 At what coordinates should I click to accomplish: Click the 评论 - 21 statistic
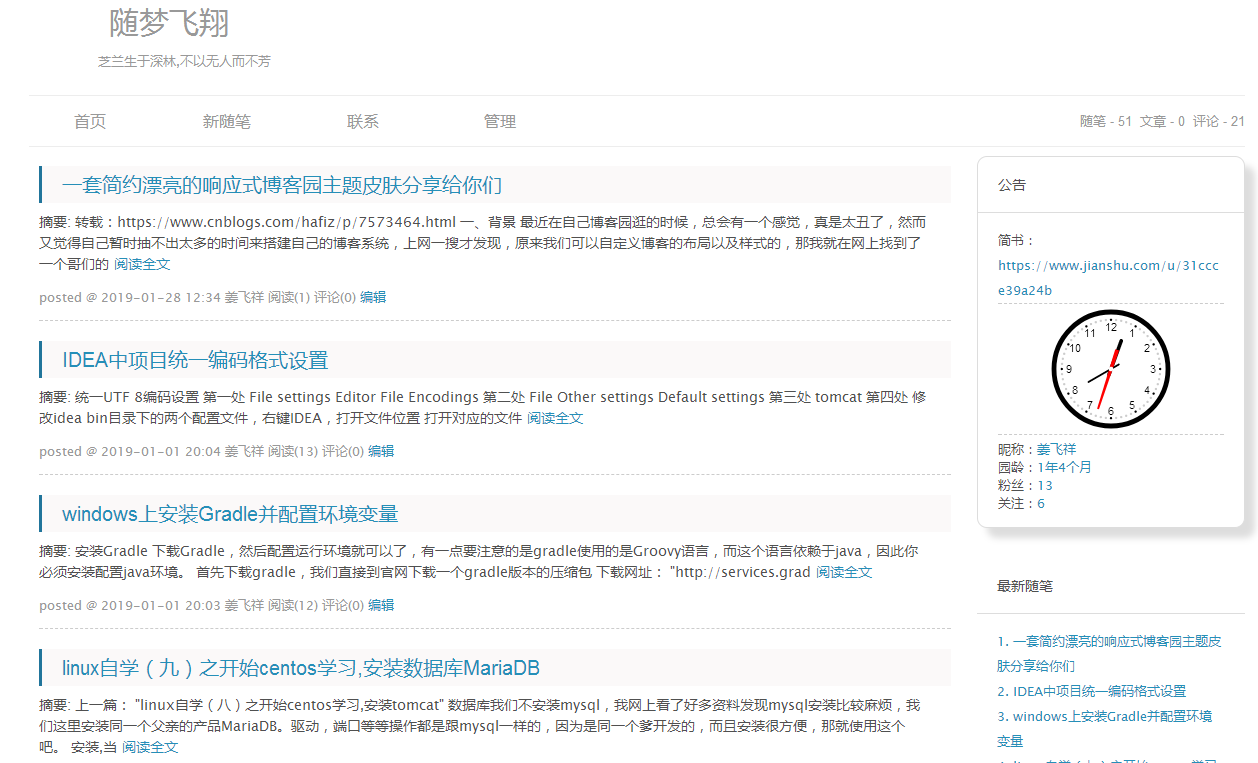point(1219,121)
